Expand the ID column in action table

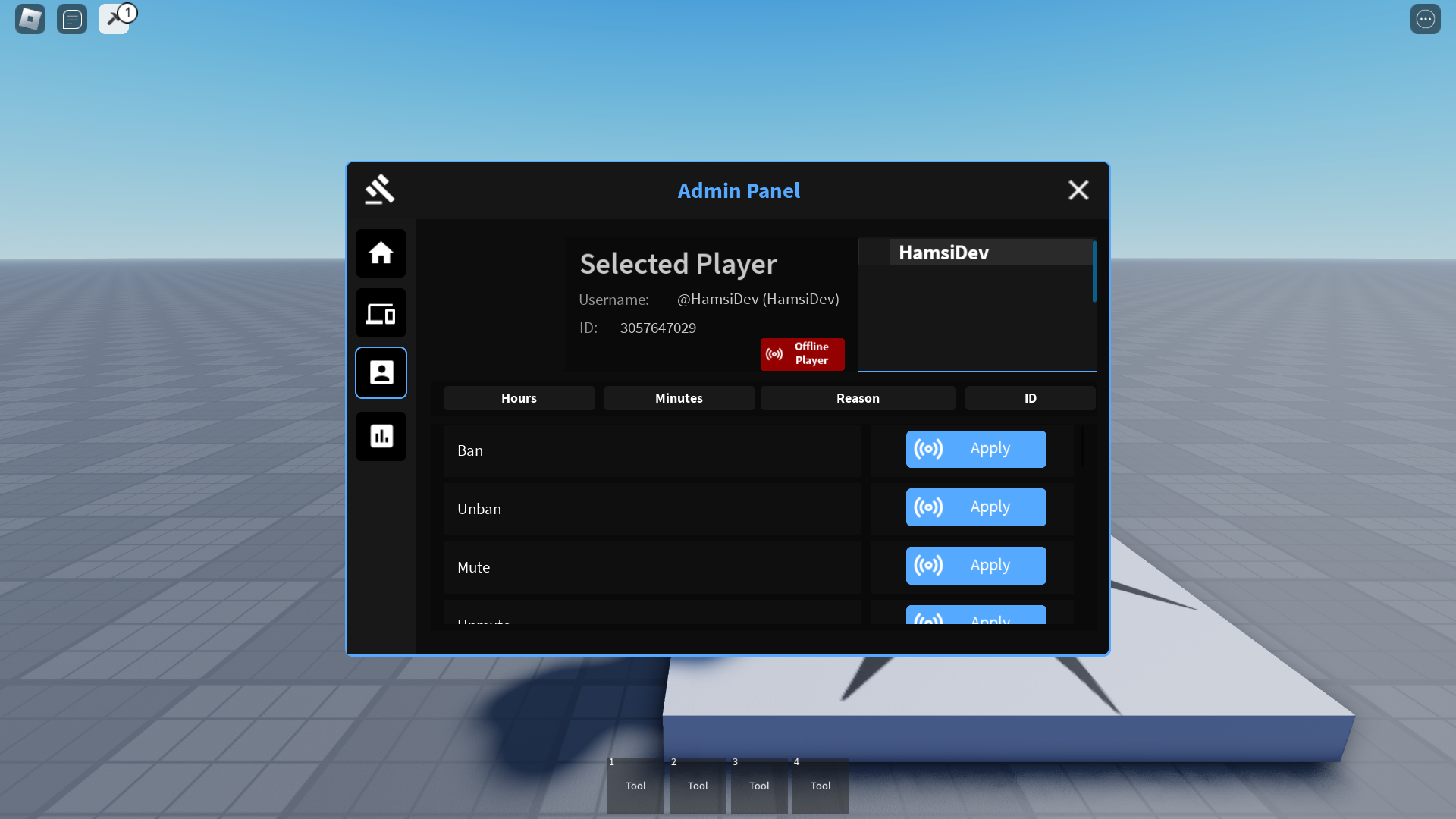point(1030,398)
